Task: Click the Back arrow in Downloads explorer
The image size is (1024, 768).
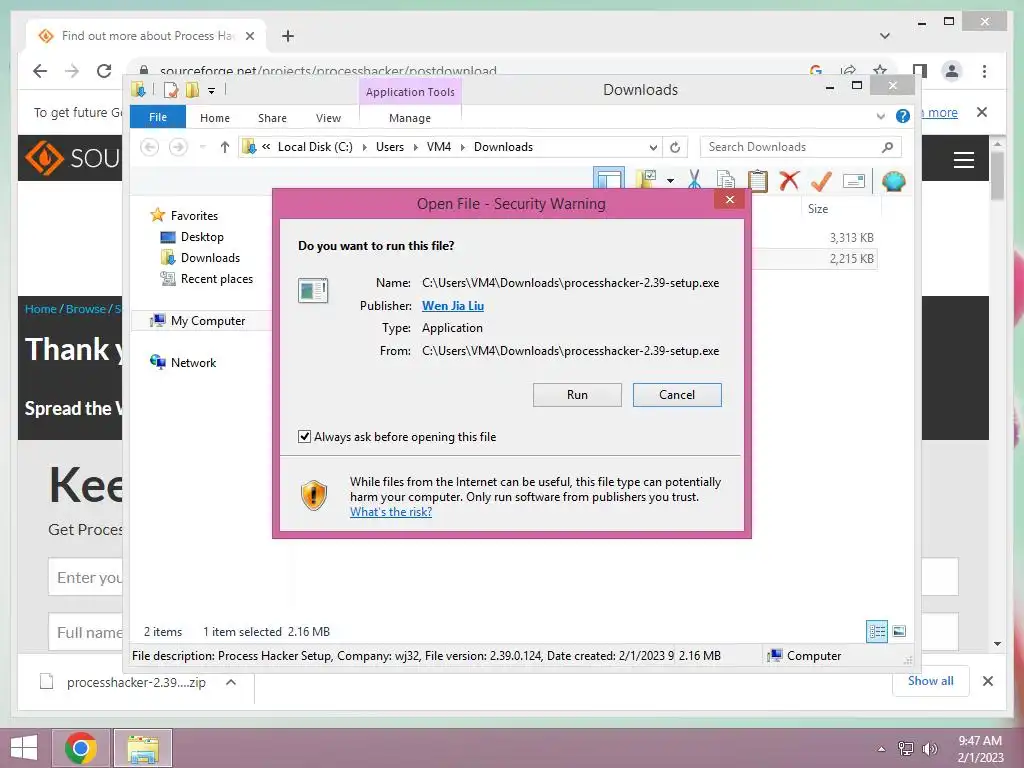Action: tap(150, 147)
